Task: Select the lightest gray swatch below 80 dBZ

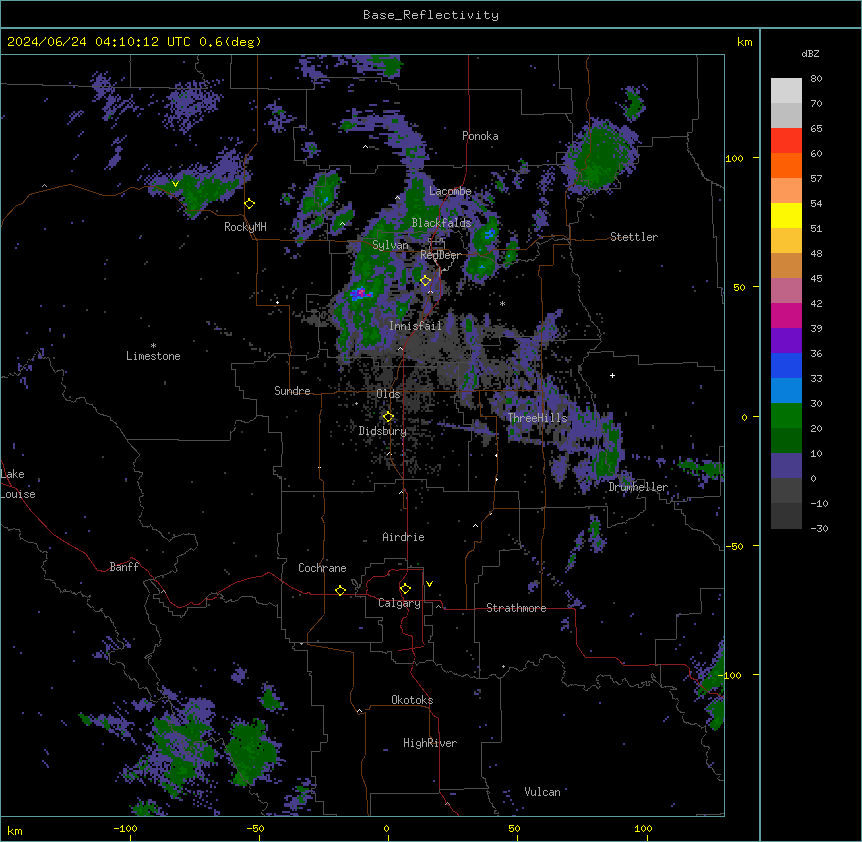Action: pos(786,90)
